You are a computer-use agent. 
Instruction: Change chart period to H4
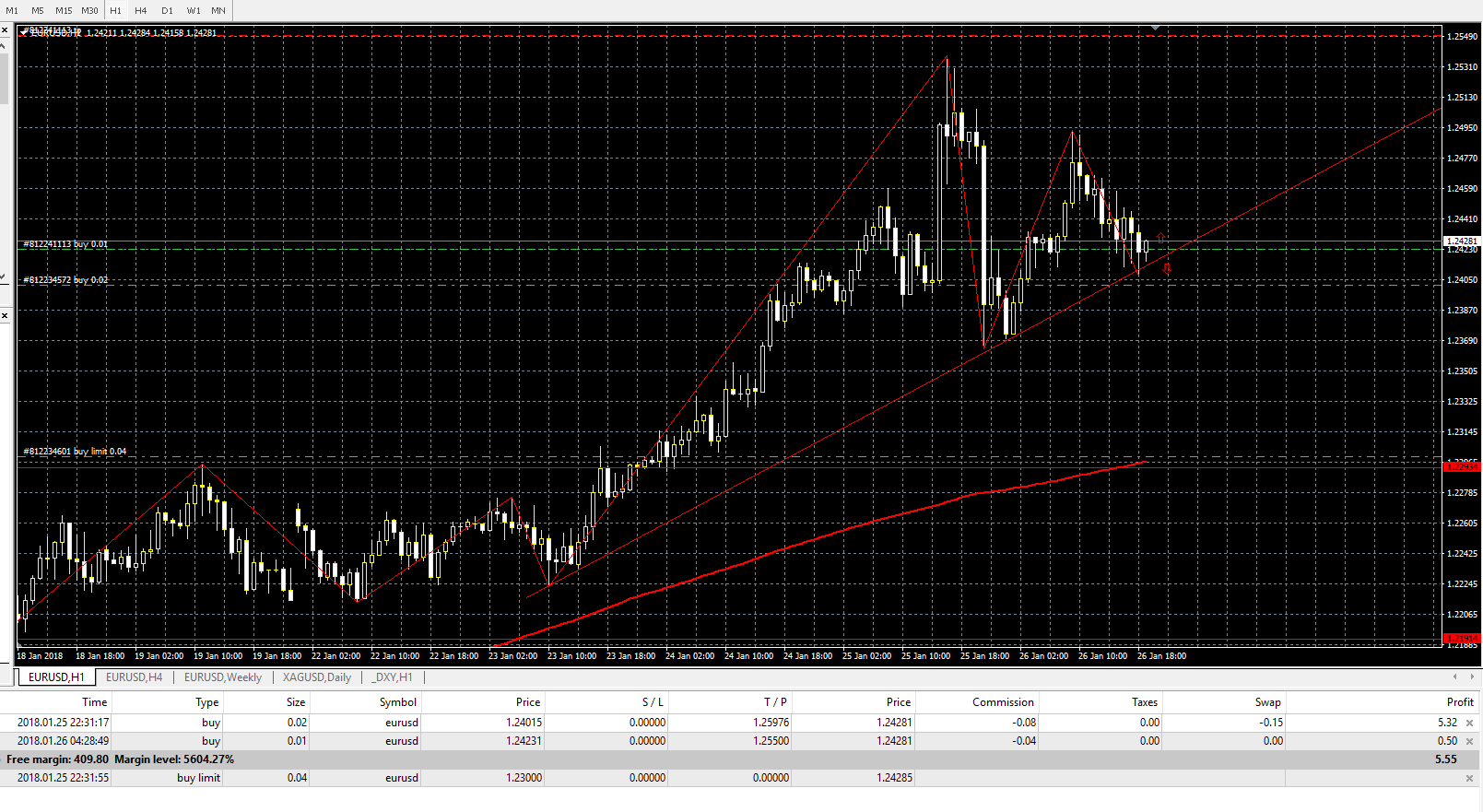pyautogui.click(x=141, y=10)
